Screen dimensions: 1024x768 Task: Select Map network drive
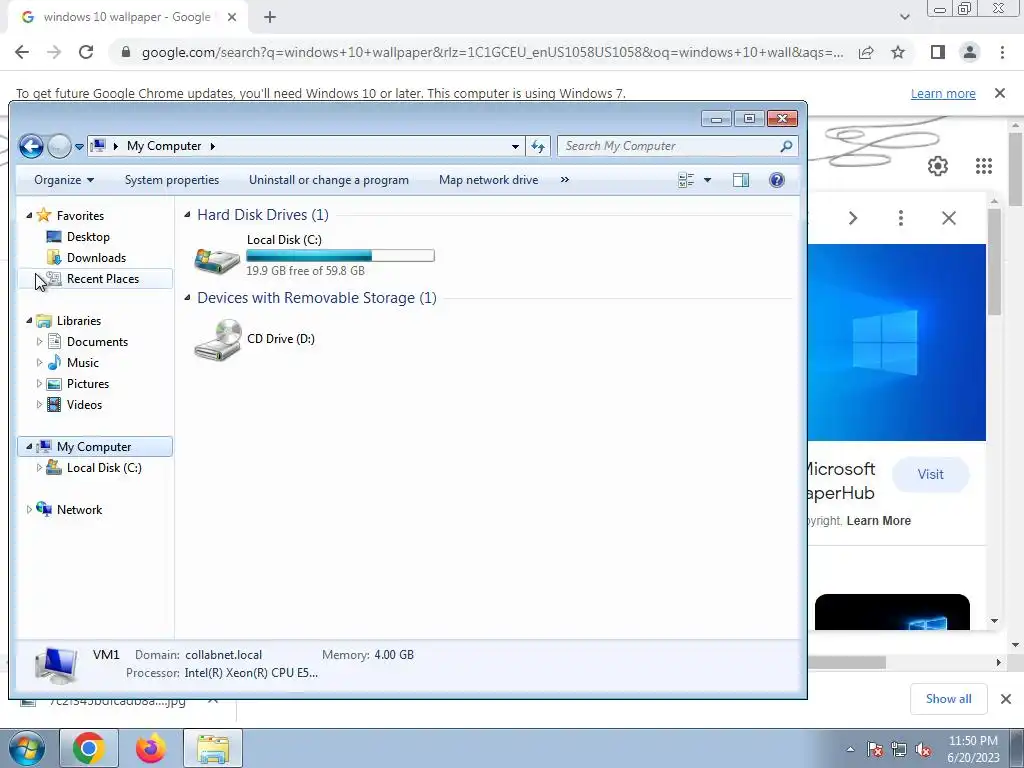click(488, 180)
